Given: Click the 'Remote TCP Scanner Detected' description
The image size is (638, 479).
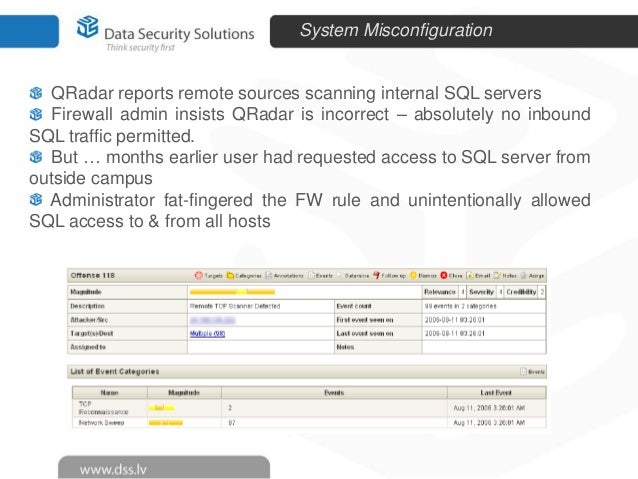Looking at the screenshot, I should point(235,306).
